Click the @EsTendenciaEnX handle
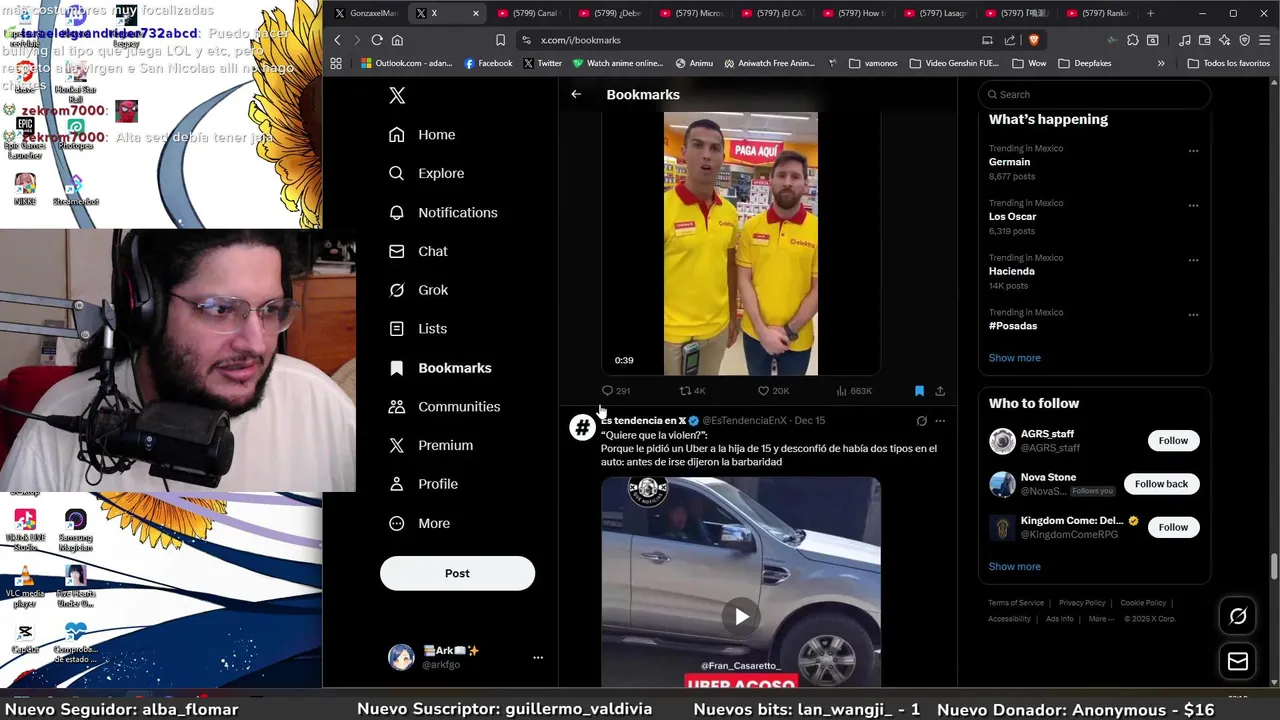Image resolution: width=1280 pixels, height=720 pixels. click(744, 421)
